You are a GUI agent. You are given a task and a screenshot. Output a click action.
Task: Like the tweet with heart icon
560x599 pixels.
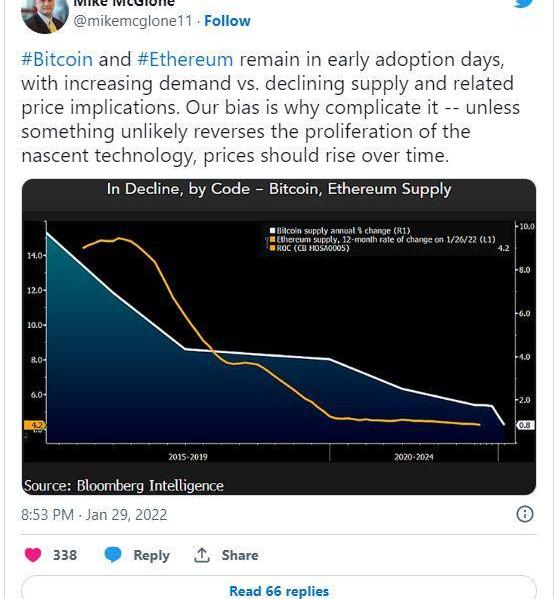pos(33,555)
